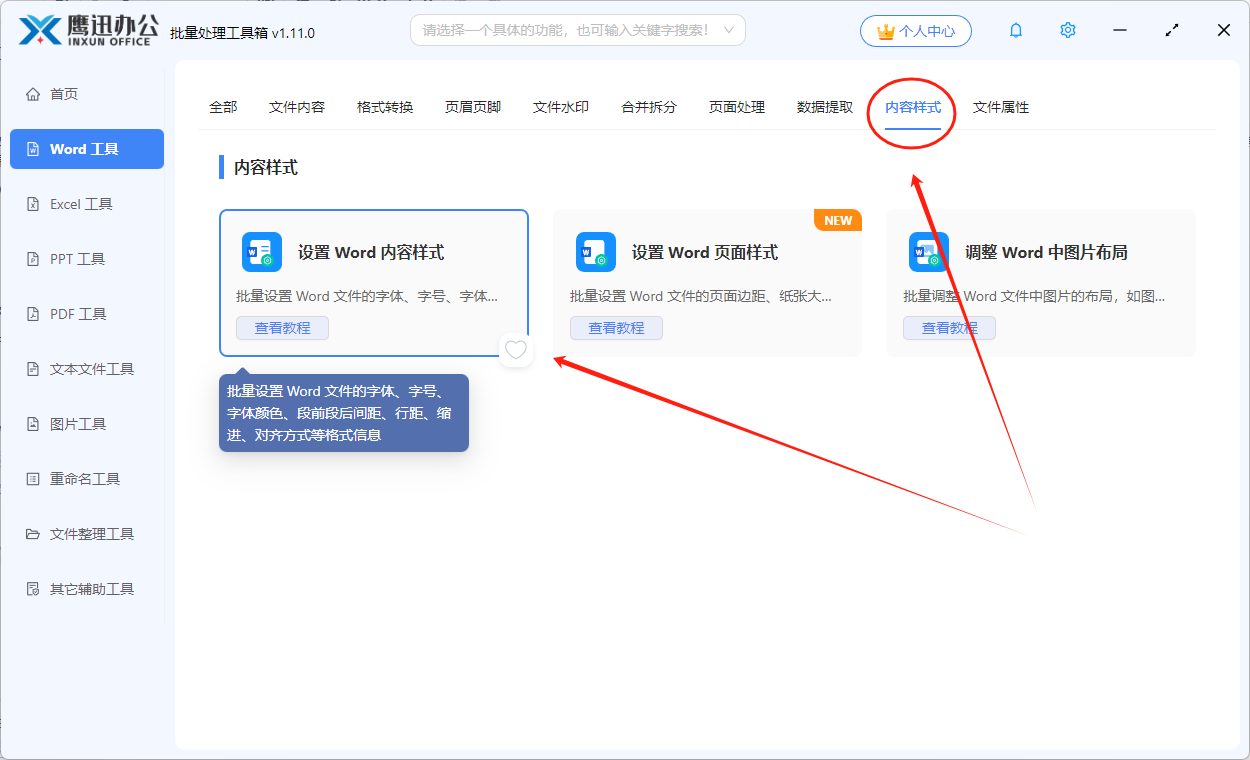This screenshot has height=760, width=1250.
Task: Click 查看教程 under 设置 Word 内容样式
Action: (283, 328)
